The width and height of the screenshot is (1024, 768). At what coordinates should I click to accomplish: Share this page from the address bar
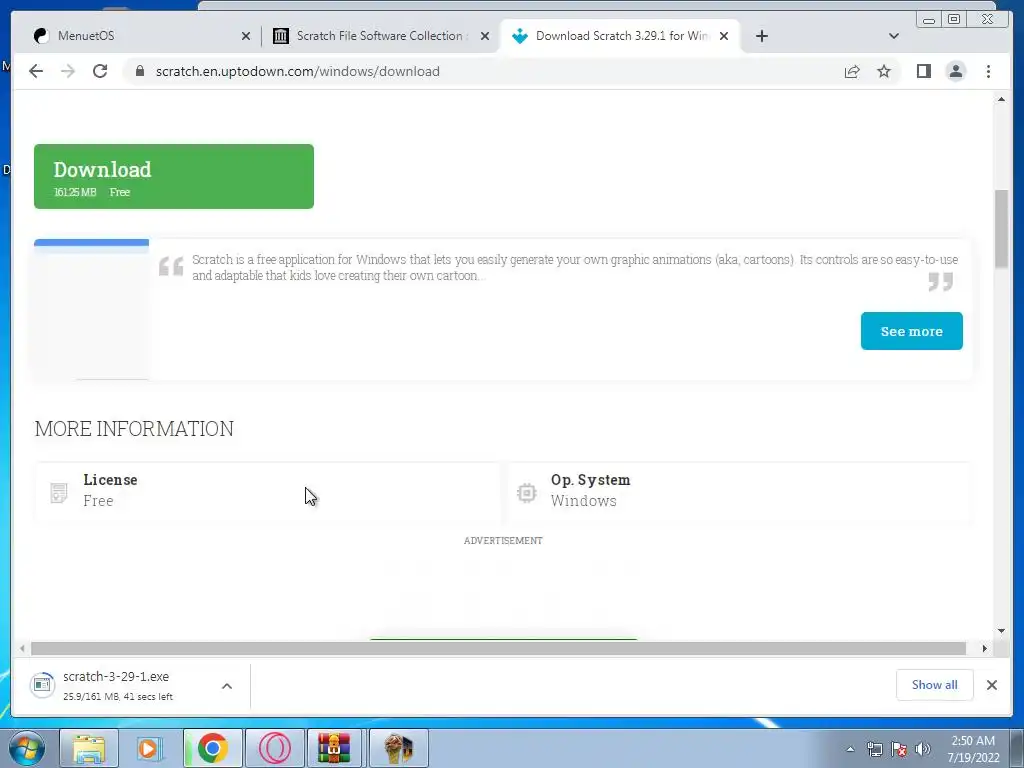pyautogui.click(x=852, y=71)
